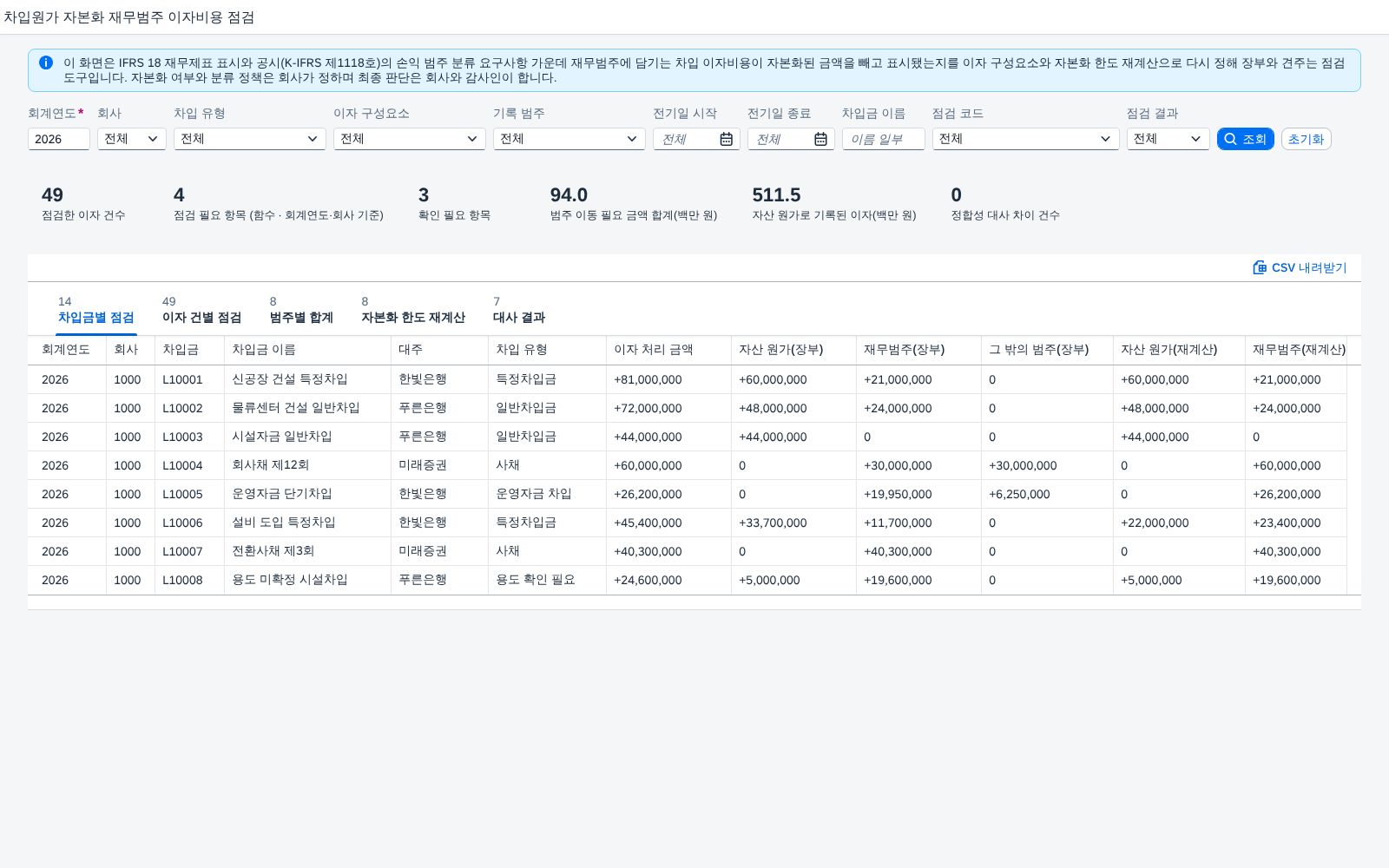Click the 확인 필요 항목 KPI value 3
Image resolution: width=1389 pixels, height=868 pixels.
coord(424,194)
